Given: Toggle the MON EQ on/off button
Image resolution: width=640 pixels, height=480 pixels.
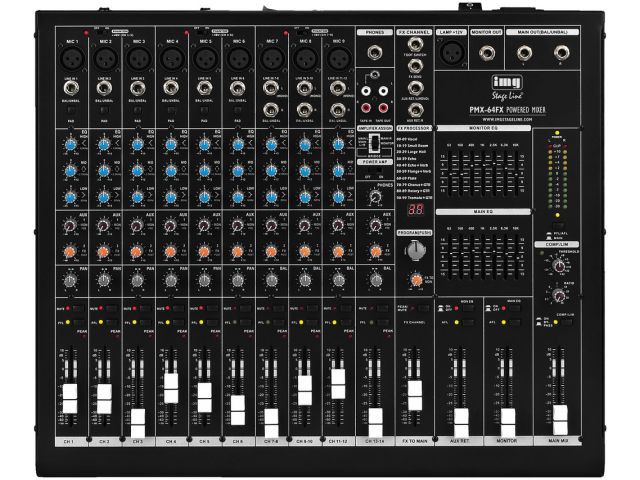Looking at the screenshot, I should tap(468, 308).
